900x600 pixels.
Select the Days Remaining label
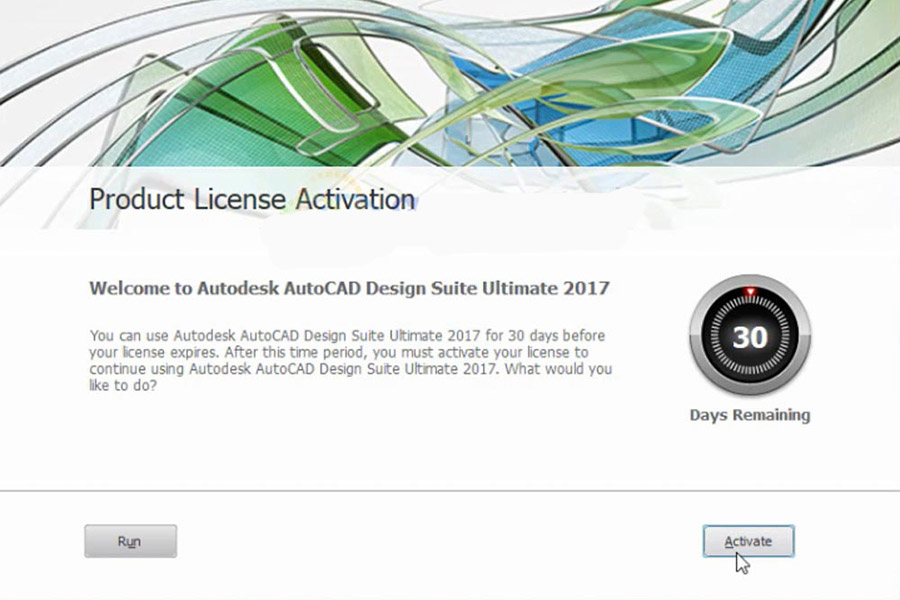[x=750, y=415]
